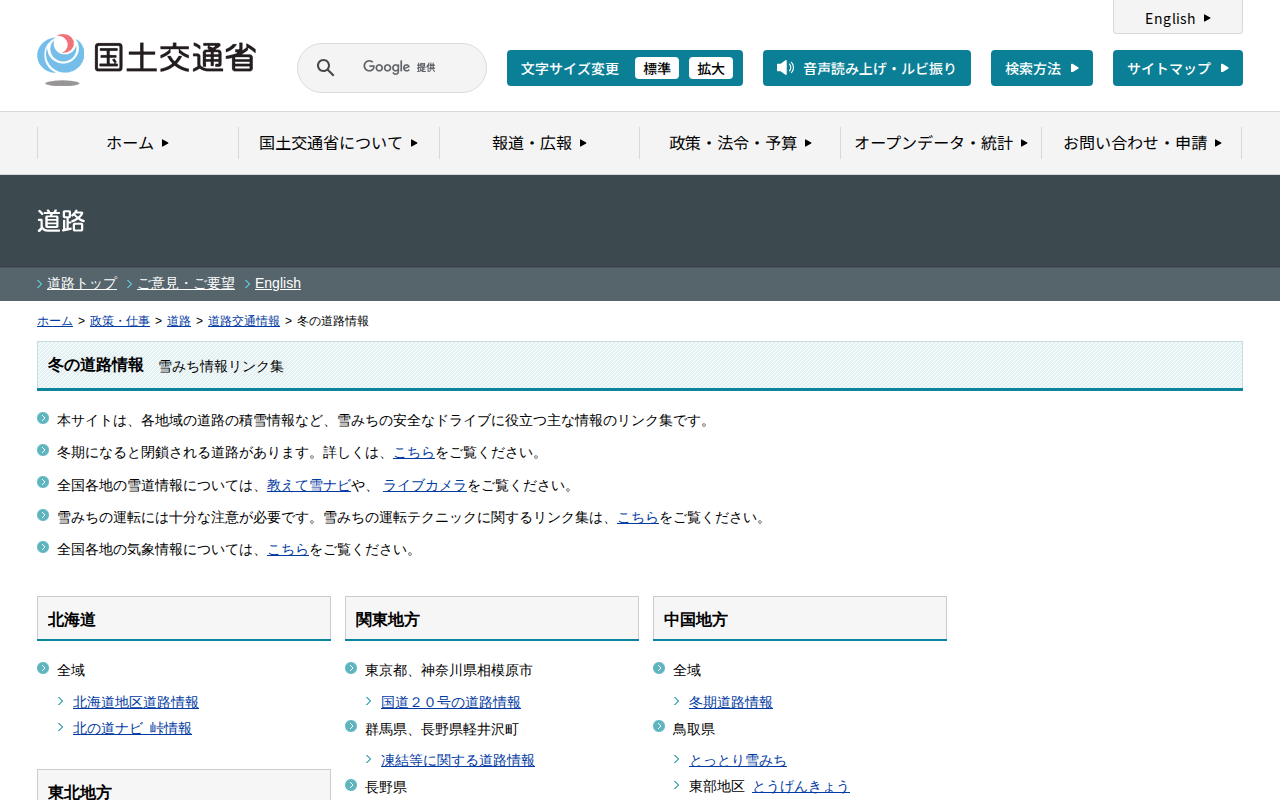Click the magnifying glass search icon
Screen dimensions: 1280x800
click(x=326, y=68)
